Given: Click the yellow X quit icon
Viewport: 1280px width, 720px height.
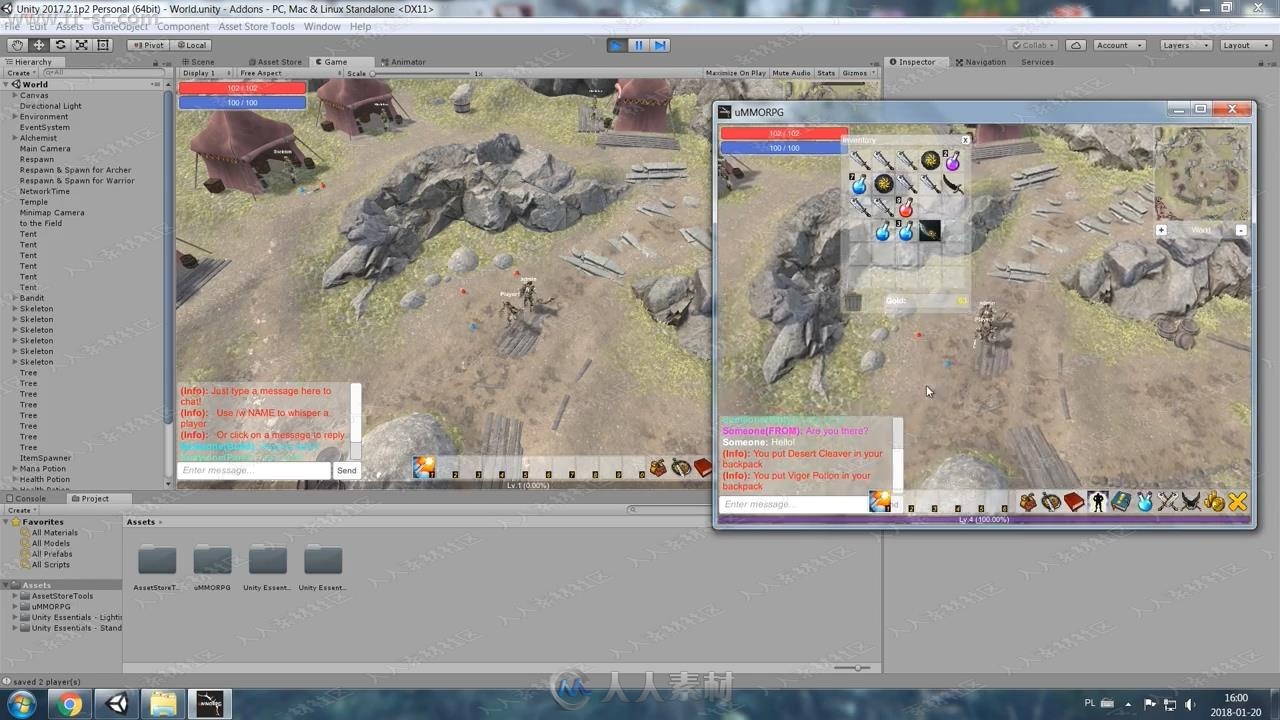Looking at the screenshot, I should click(x=1238, y=502).
